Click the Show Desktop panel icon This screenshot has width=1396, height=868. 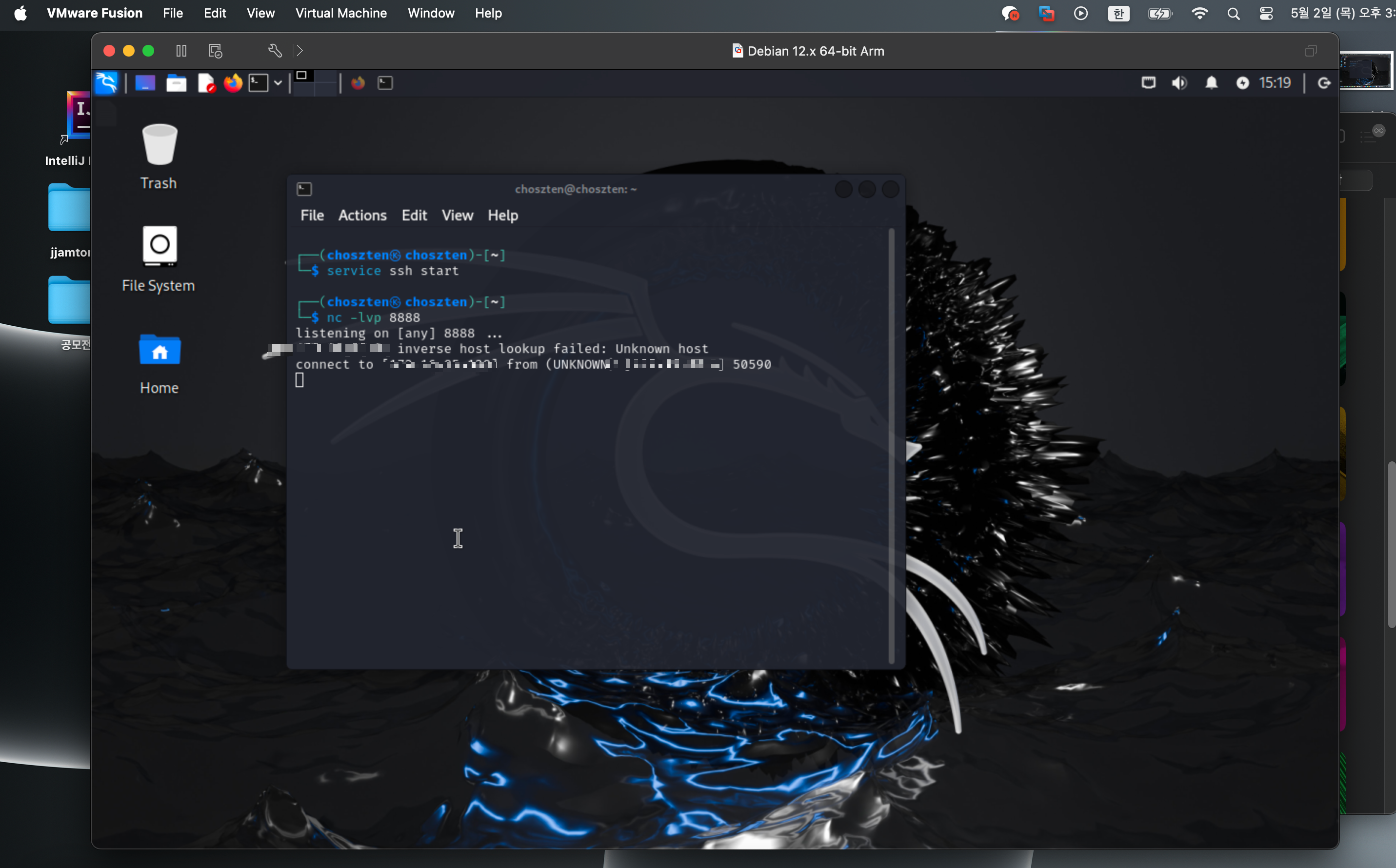145,83
